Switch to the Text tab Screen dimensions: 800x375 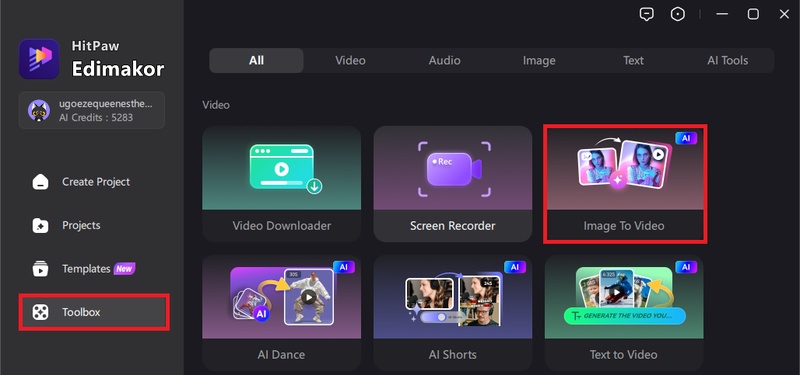tap(633, 61)
